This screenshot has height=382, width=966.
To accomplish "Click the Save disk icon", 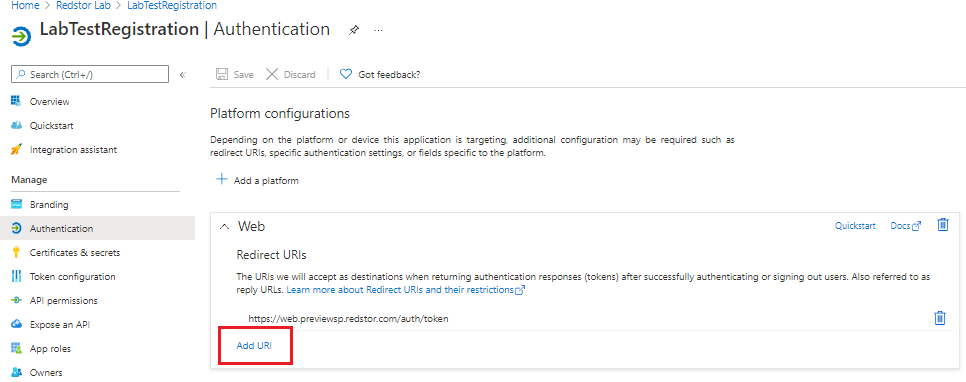I will point(222,75).
